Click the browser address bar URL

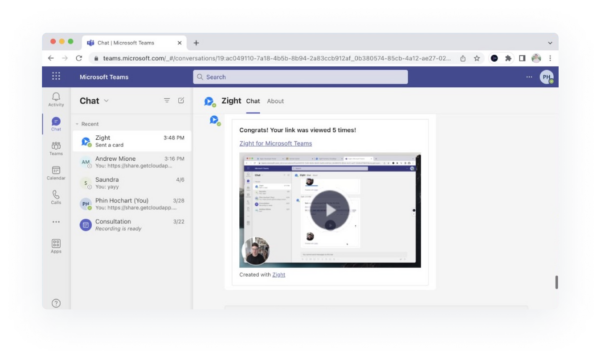pyautogui.click(x=276, y=58)
